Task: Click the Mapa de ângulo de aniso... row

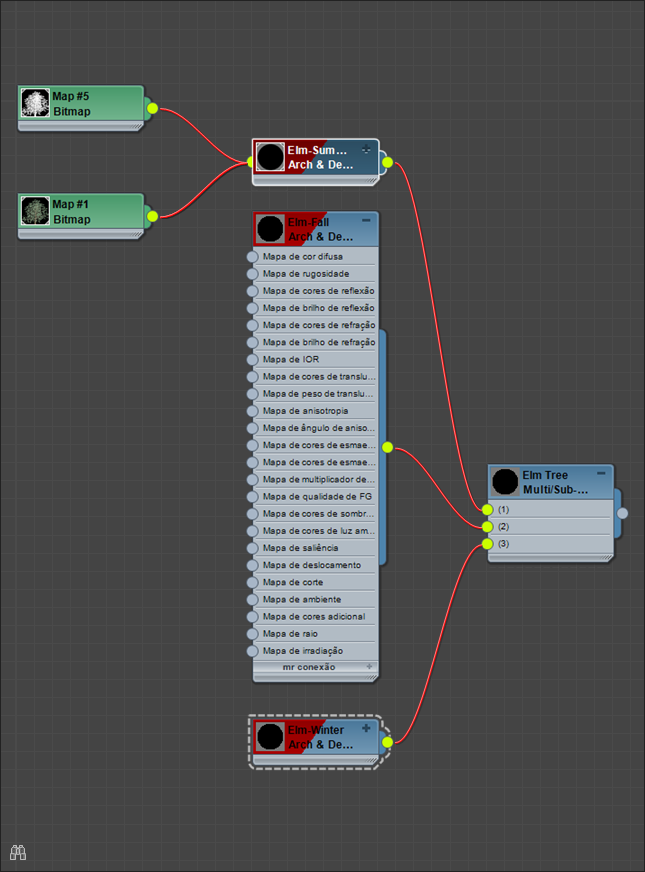Action: [x=315, y=428]
